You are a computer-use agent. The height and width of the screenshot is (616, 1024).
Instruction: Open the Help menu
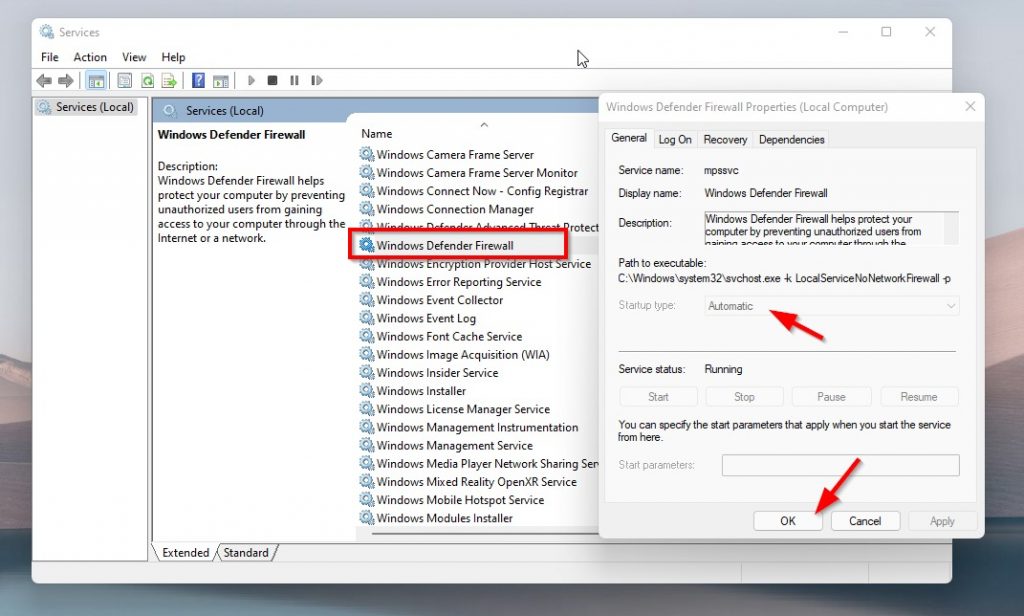click(173, 57)
